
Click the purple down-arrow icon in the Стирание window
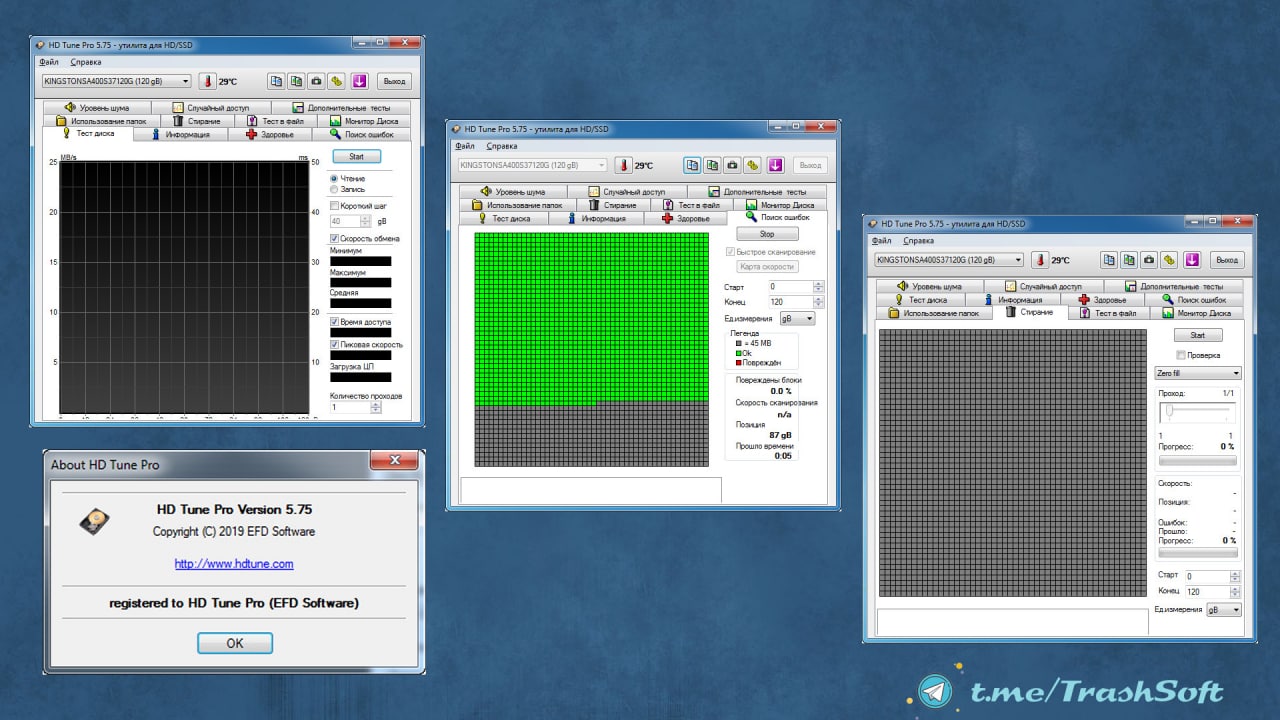(1192, 260)
